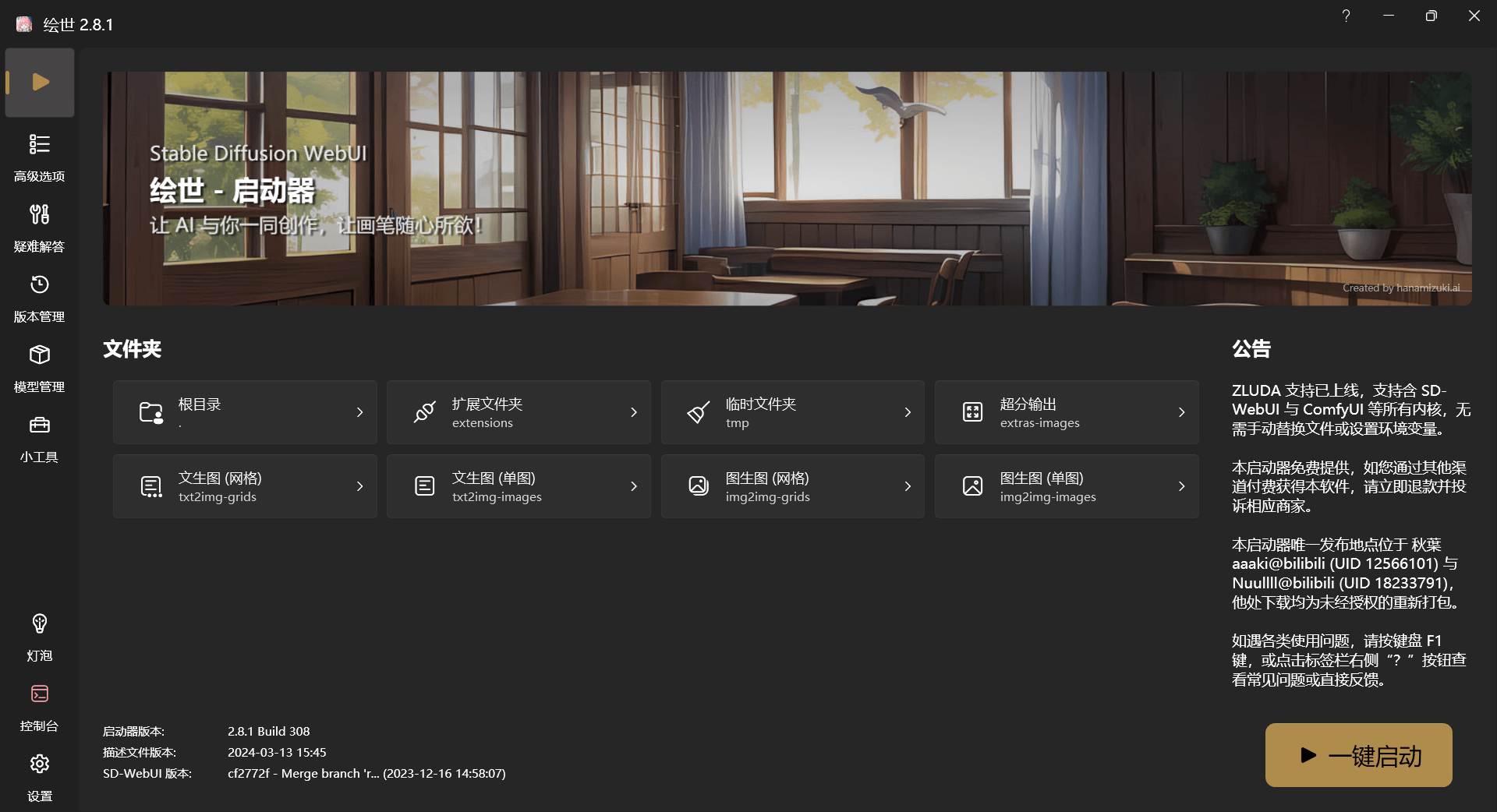The height and width of the screenshot is (812, 1497).
Task: Click the 超分输出 upscale icon
Action: pos(972,412)
